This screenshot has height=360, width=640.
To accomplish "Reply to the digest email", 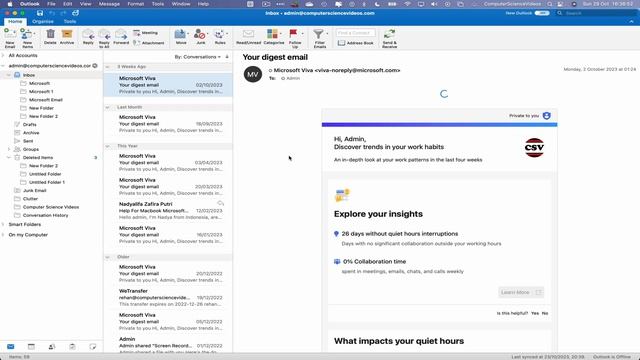I will click(88, 37).
